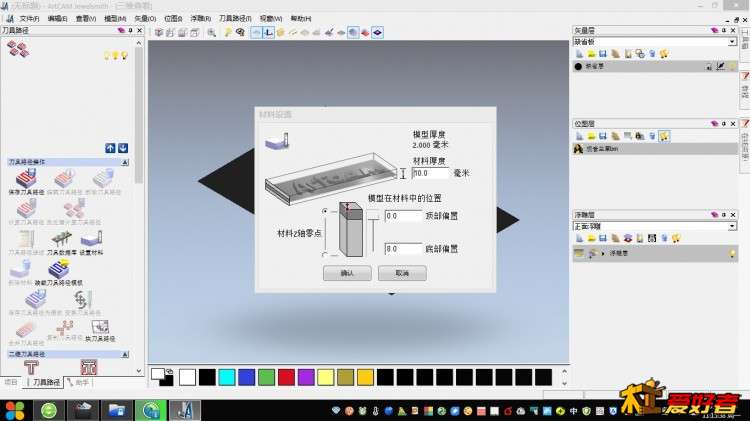Select the red color swatch
This screenshot has width=750, height=421.
286,377
